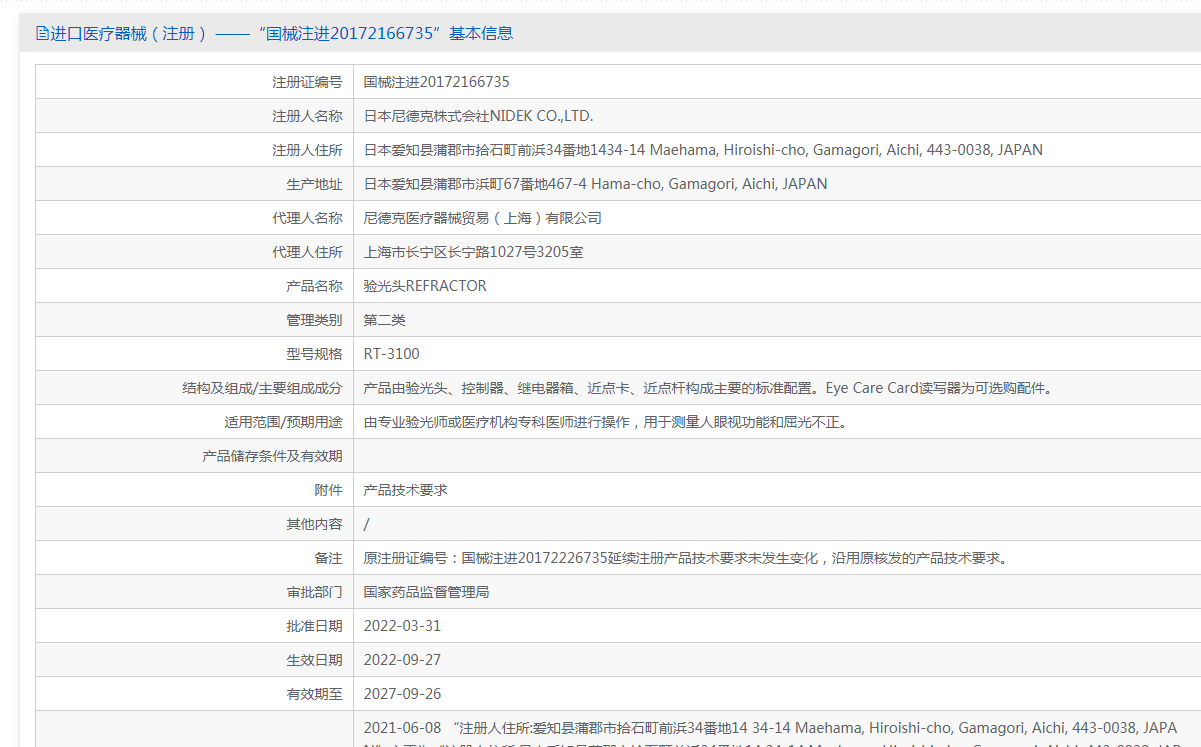This screenshot has height=747, width=1201.
Task: Select the intended use text starting 由专业验光师
Action: 607,422
